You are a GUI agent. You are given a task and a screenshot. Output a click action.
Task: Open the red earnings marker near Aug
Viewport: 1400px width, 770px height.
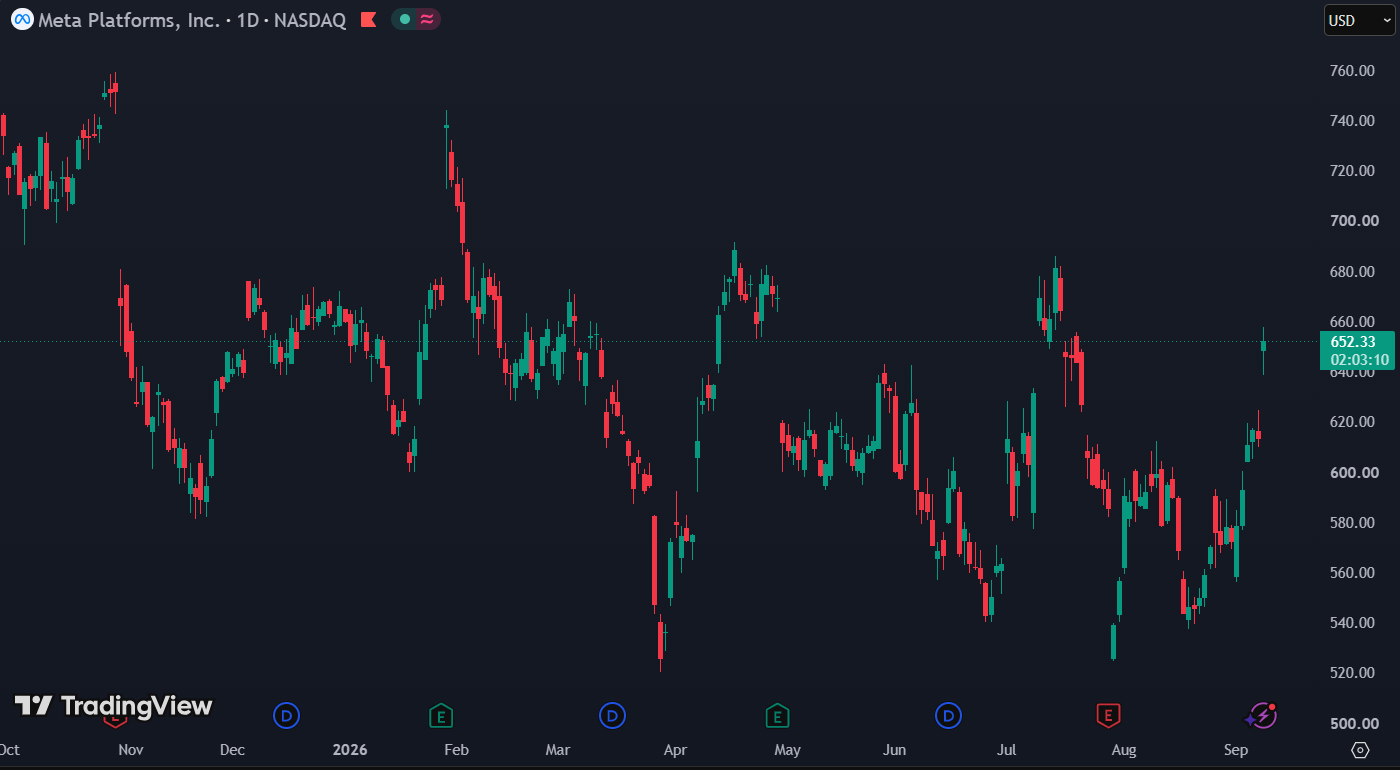pyautogui.click(x=1107, y=715)
